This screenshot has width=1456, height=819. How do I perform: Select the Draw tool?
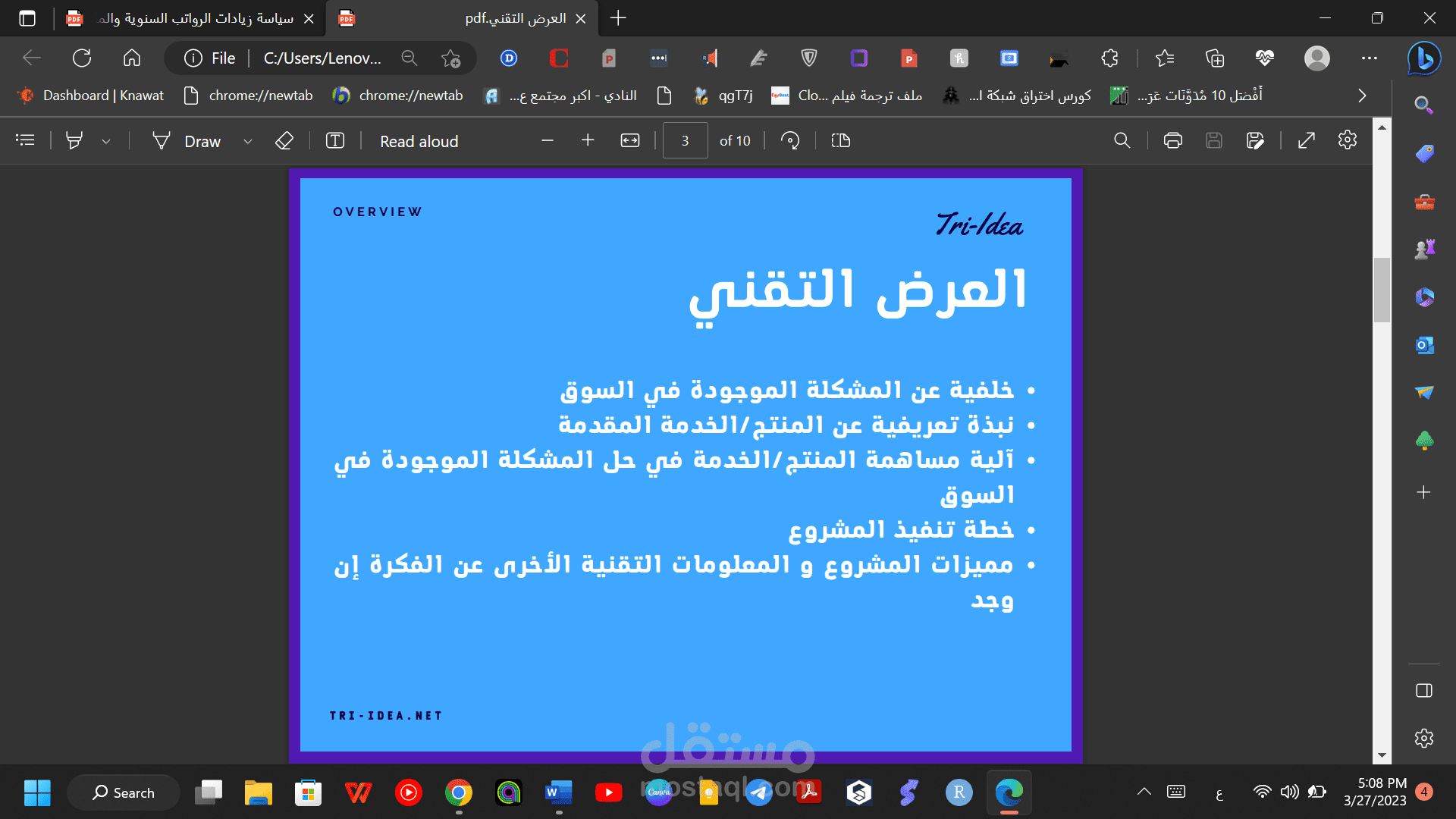tap(187, 141)
